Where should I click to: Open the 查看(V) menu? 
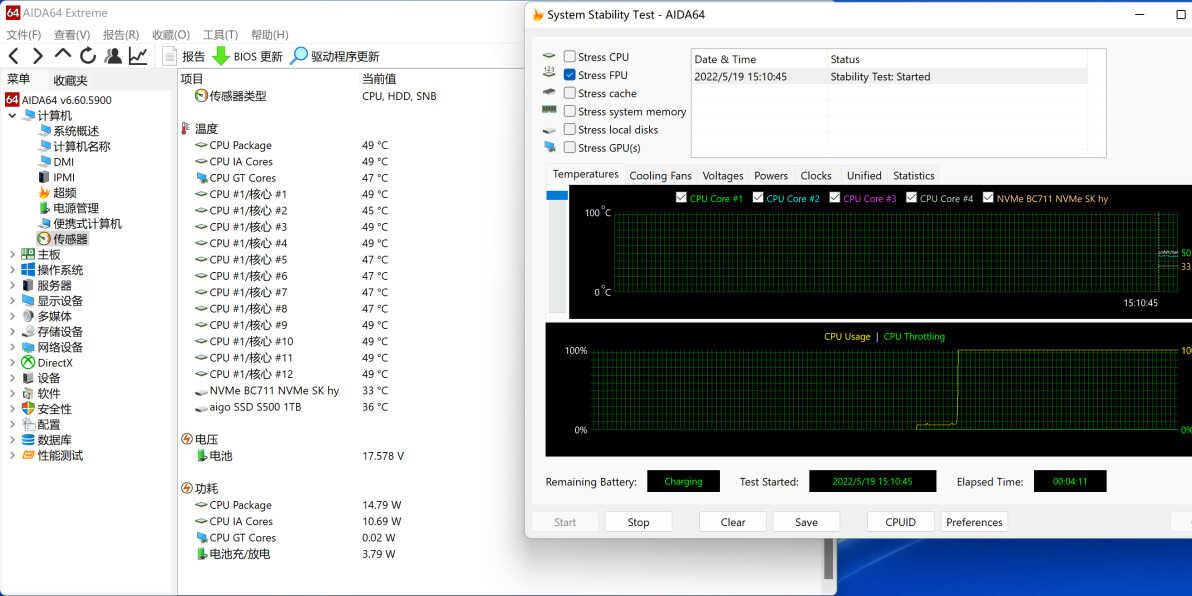tap(72, 35)
